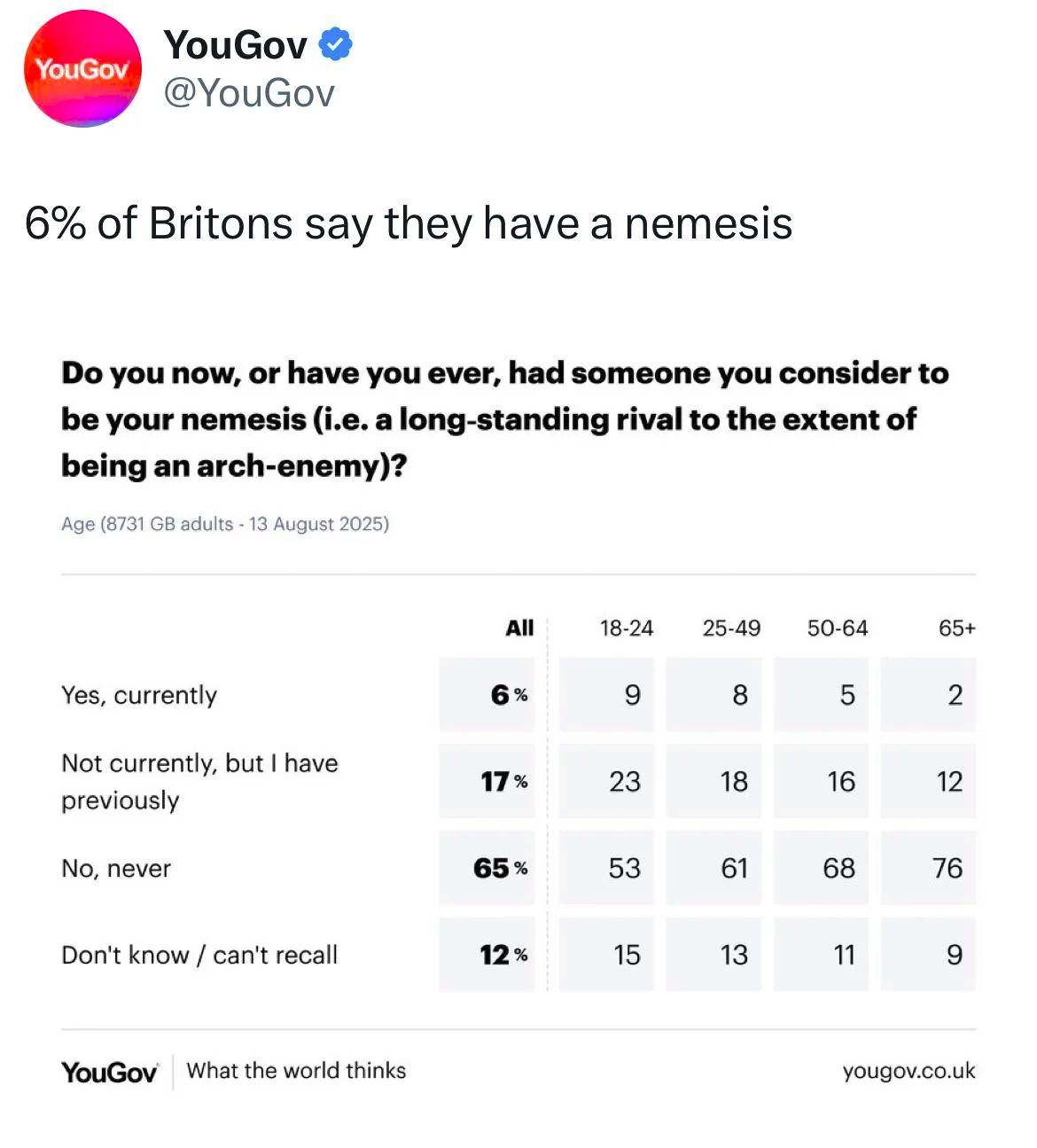Click the 76 cell for 65+
This screenshot has width=1037, height=1148.
point(929,868)
